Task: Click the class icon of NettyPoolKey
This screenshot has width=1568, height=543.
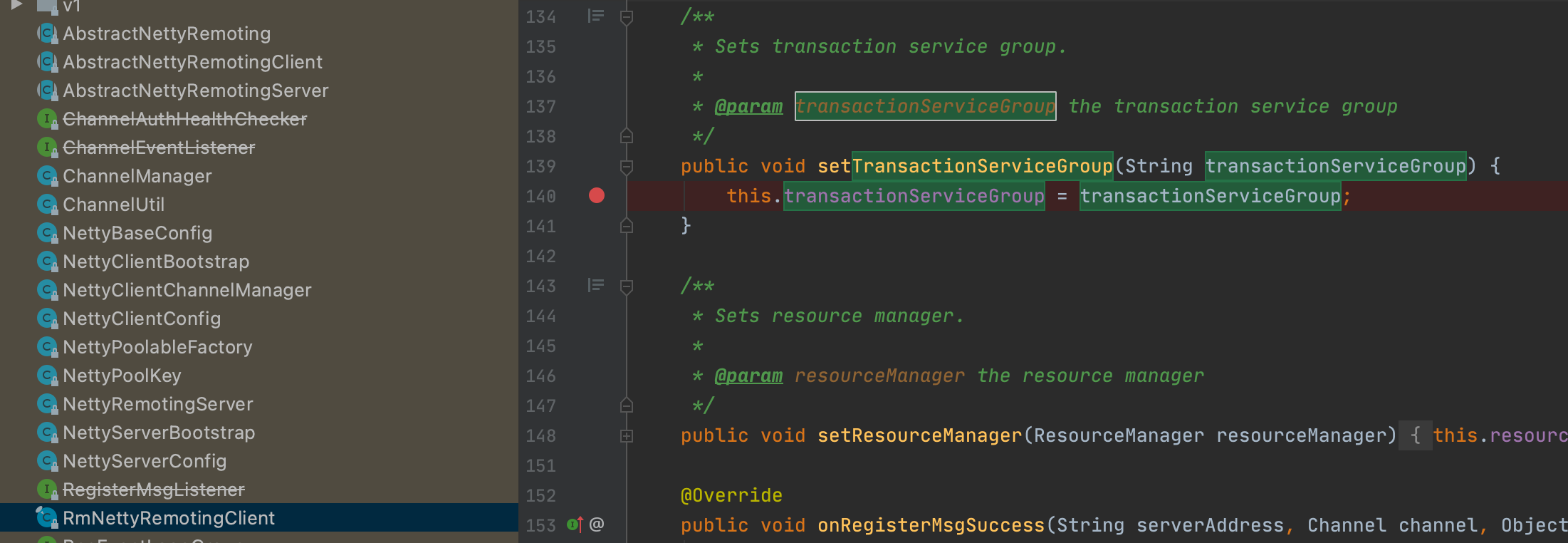Action: tap(47, 376)
